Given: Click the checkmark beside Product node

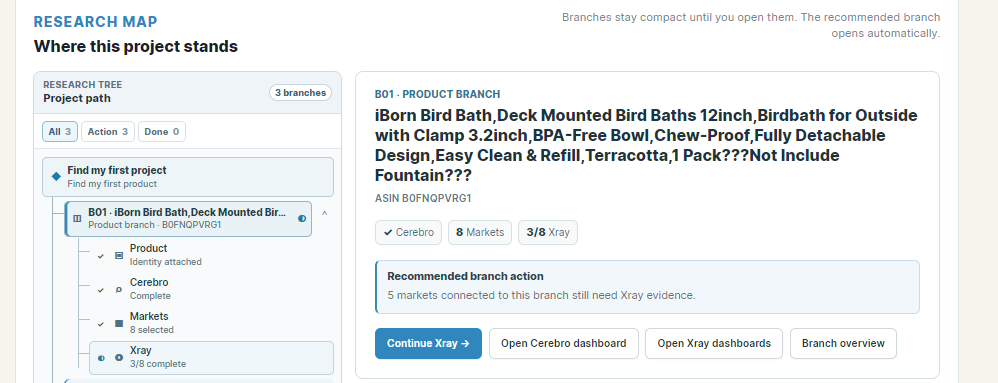Looking at the screenshot, I should (x=101, y=256).
